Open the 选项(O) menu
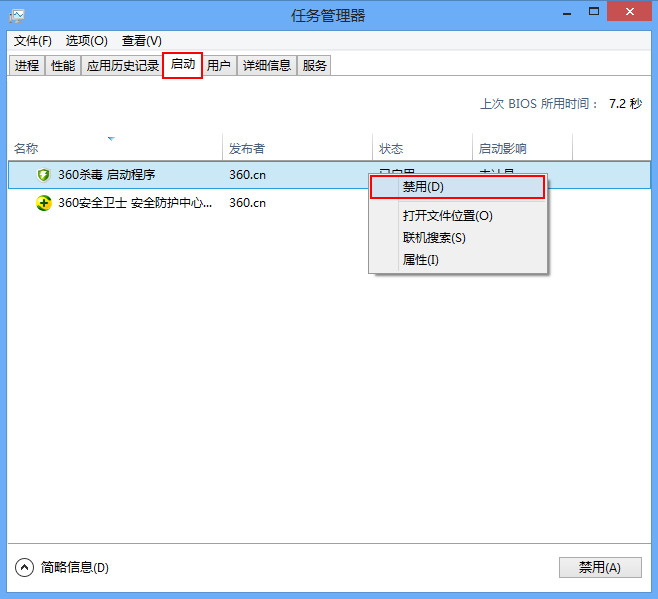Image resolution: width=658 pixels, height=599 pixels. [x=86, y=41]
